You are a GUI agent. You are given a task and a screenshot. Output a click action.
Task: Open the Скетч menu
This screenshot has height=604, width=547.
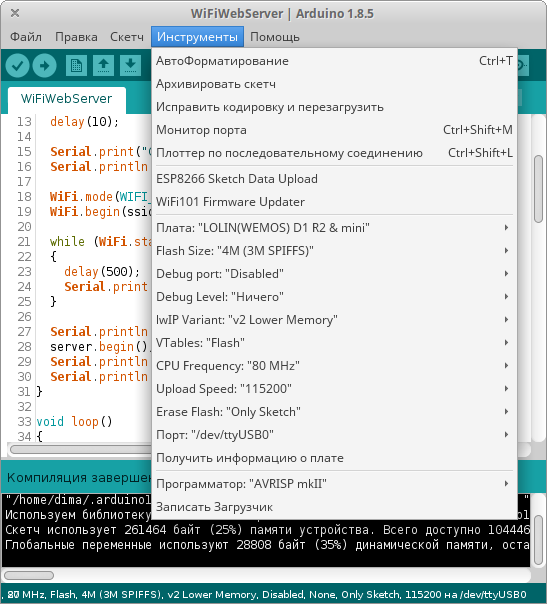click(127, 37)
